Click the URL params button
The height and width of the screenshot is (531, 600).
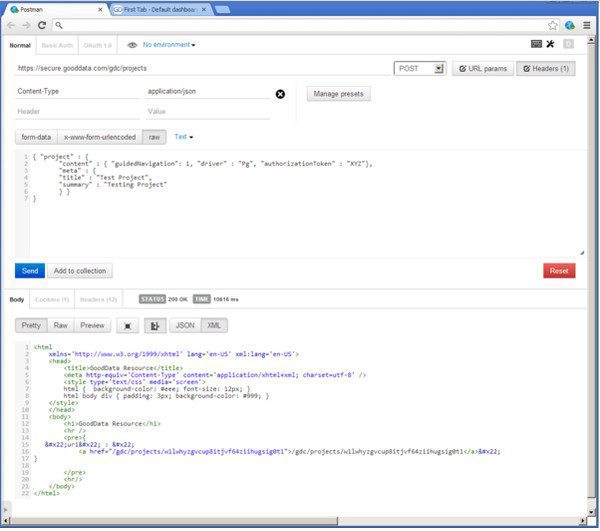pyautogui.click(x=483, y=68)
